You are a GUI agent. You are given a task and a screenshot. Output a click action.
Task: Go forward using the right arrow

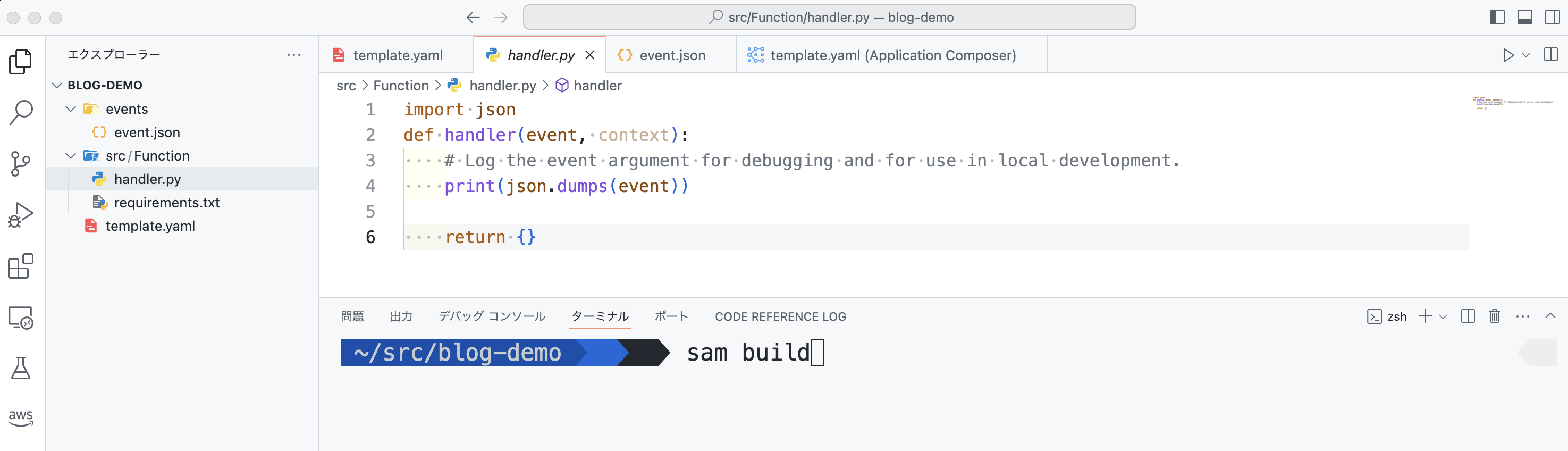(x=501, y=18)
